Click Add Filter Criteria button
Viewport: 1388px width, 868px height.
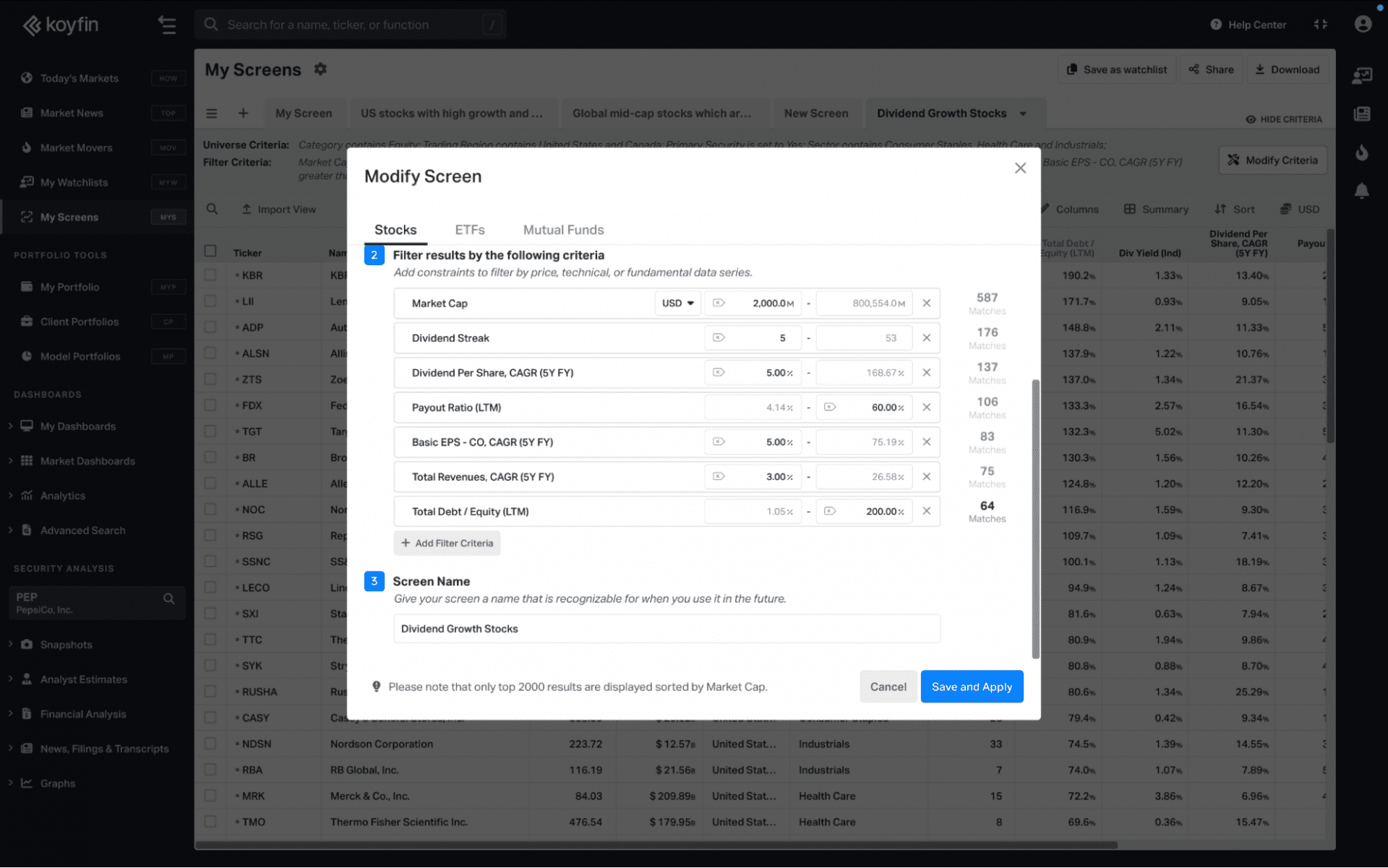(447, 543)
